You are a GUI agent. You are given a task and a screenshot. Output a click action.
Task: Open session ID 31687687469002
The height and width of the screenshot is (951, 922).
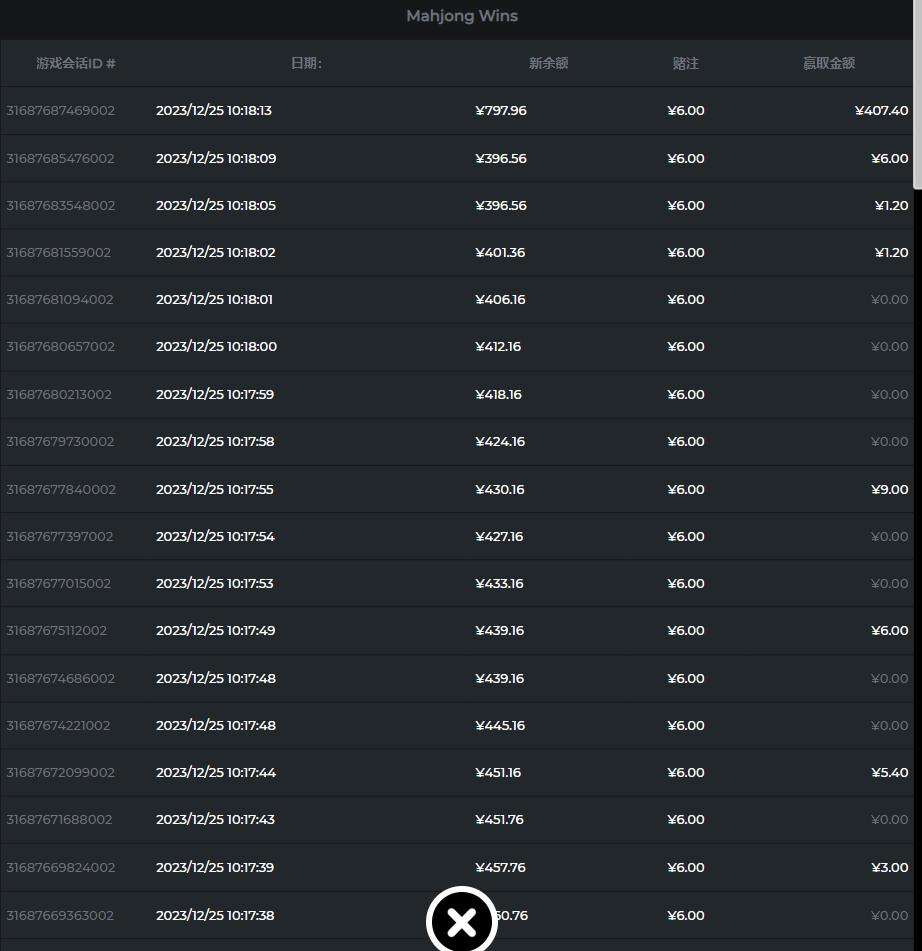click(x=61, y=110)
